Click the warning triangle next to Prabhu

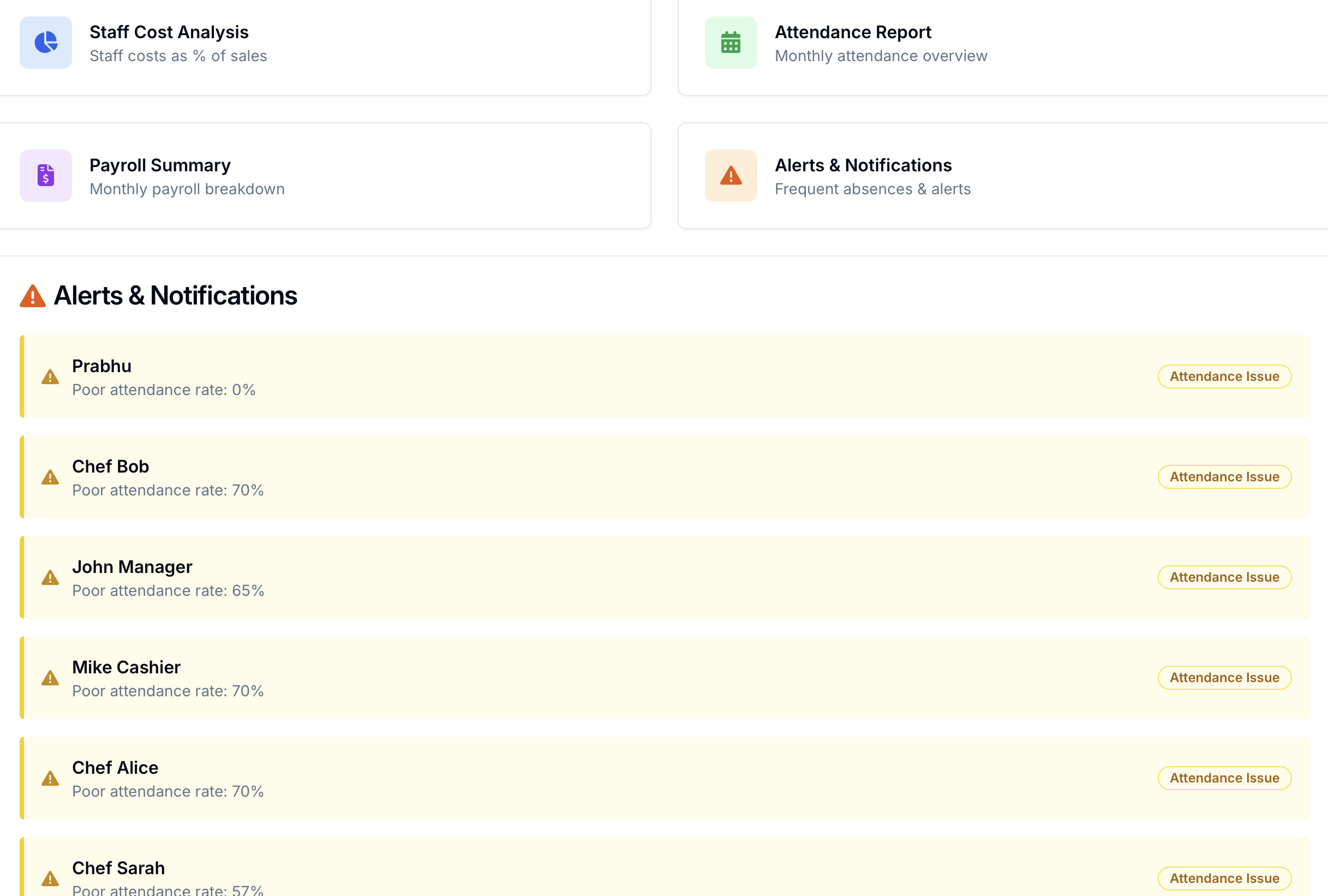50,377
